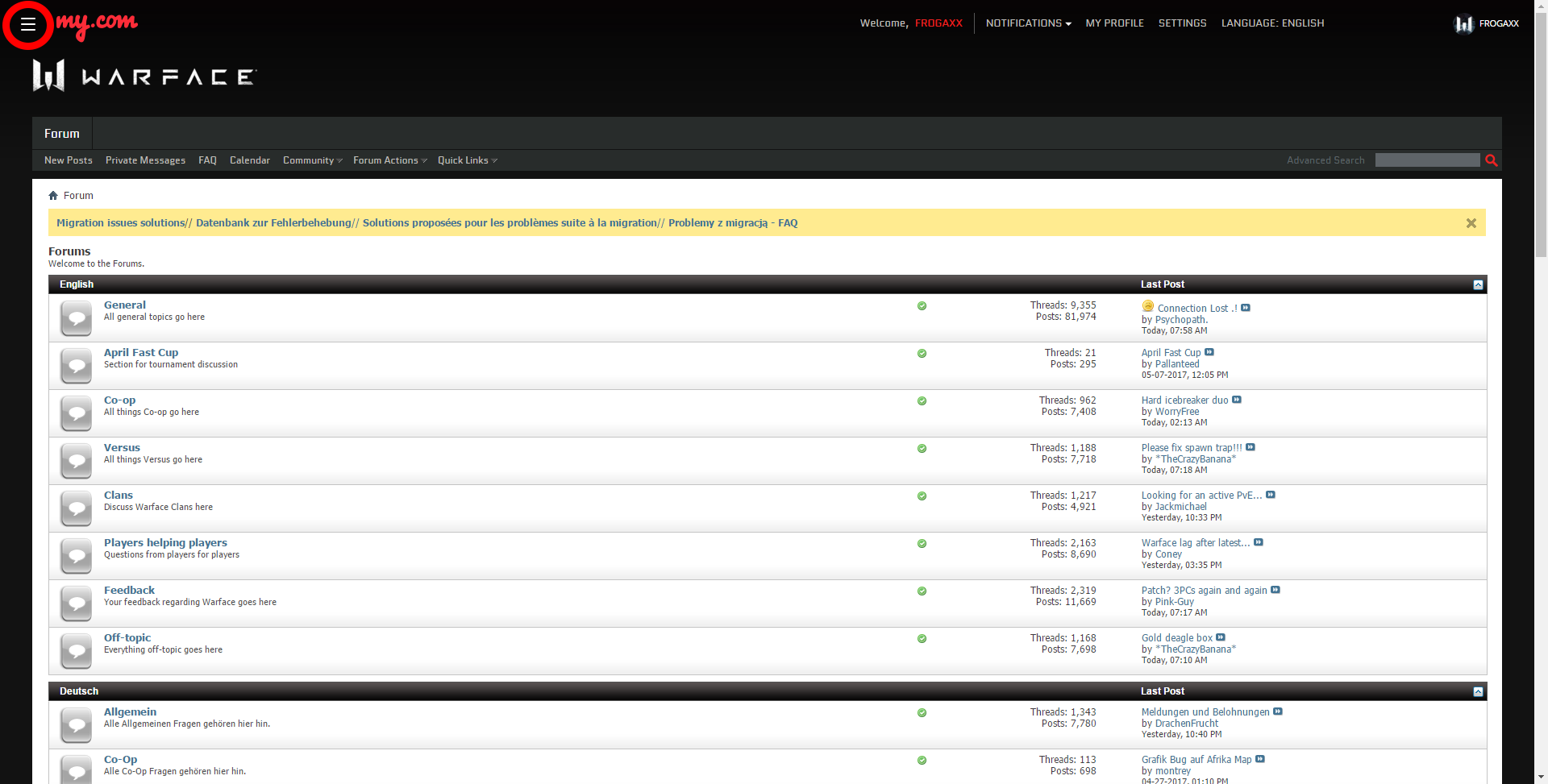Click the Players helping players forum icon
This screenshot has height=784, width=1548.
point(77,556)
